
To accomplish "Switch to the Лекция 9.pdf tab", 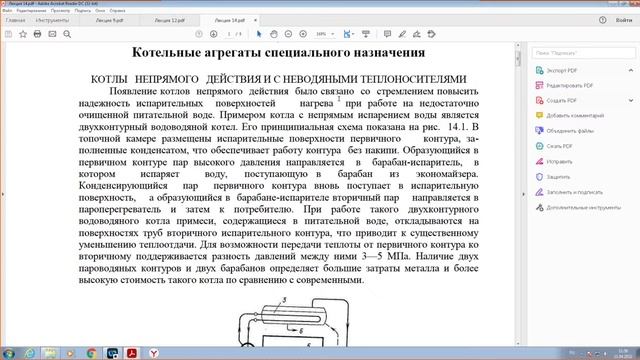I will (109, 20).
